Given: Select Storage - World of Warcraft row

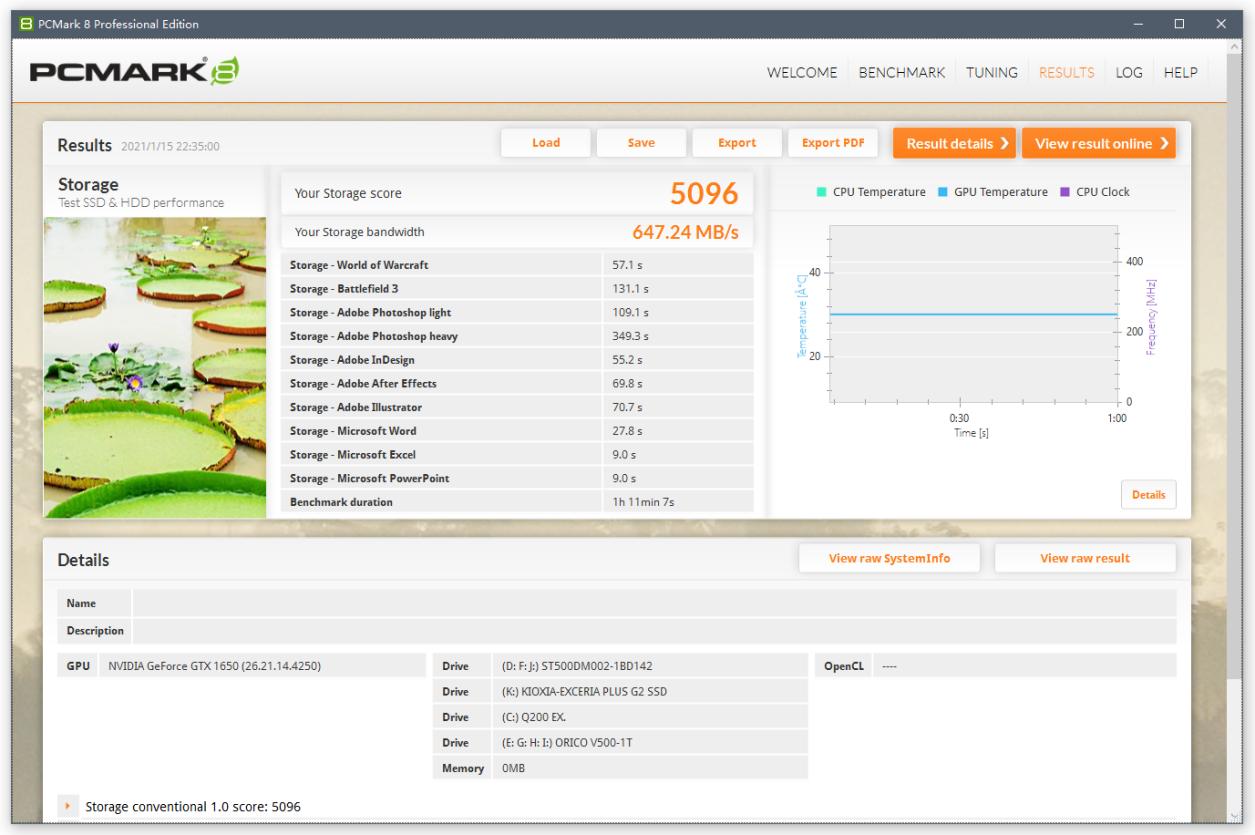Looking at the screenshot, I should tap(518, 265).
